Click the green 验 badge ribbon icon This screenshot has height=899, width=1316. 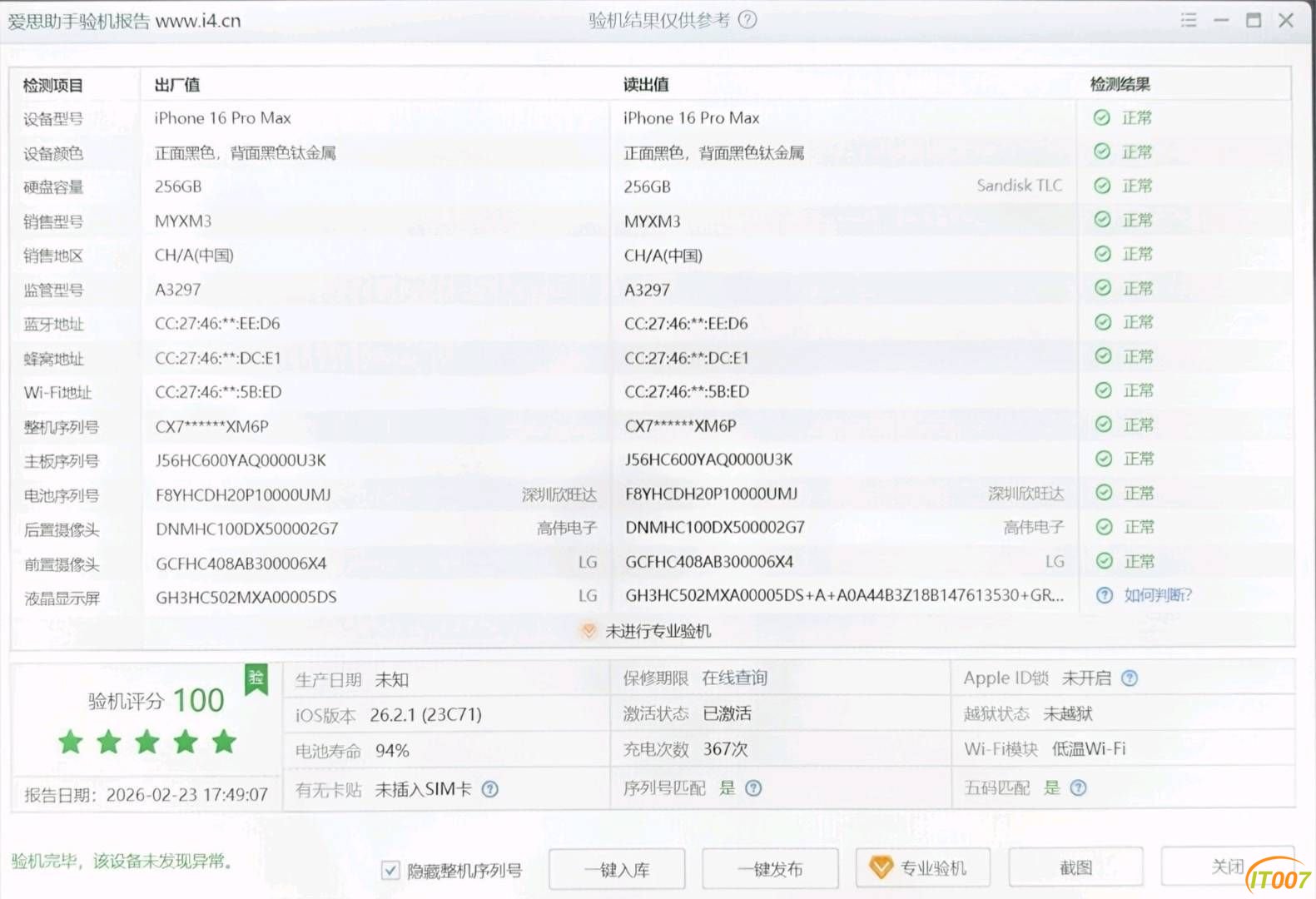click(x=256, y=679)
